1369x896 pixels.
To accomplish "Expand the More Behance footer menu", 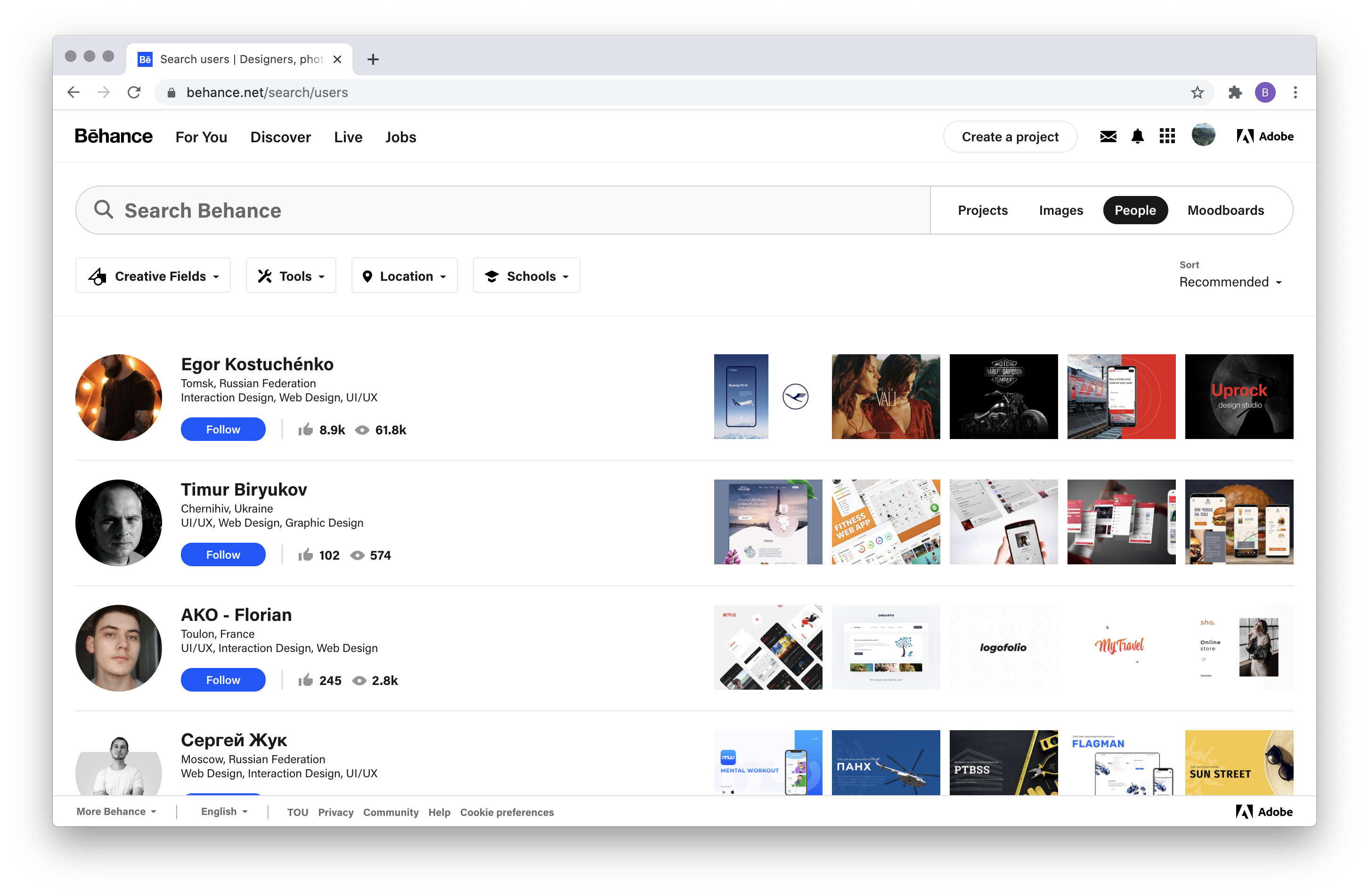I will [x=117, y=812].
